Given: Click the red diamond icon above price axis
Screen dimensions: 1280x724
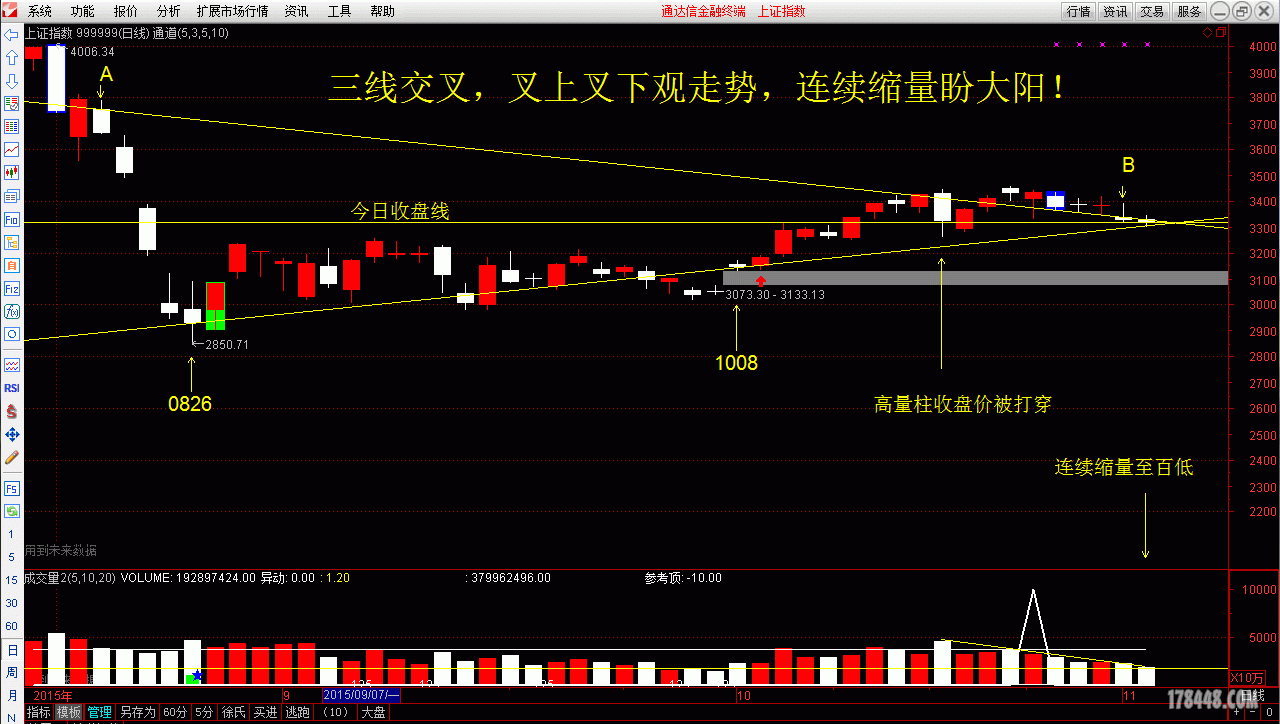Looking at the screenshot, I should tap(1208, 33).
